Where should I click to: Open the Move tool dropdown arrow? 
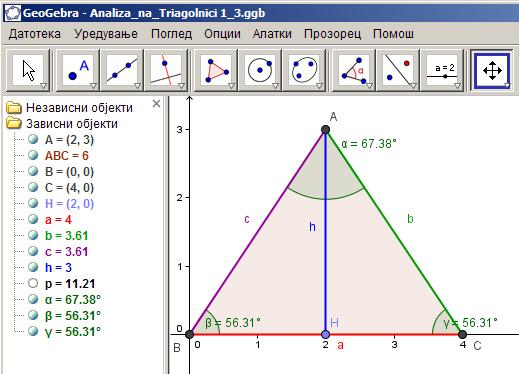(x=43, y=86)
